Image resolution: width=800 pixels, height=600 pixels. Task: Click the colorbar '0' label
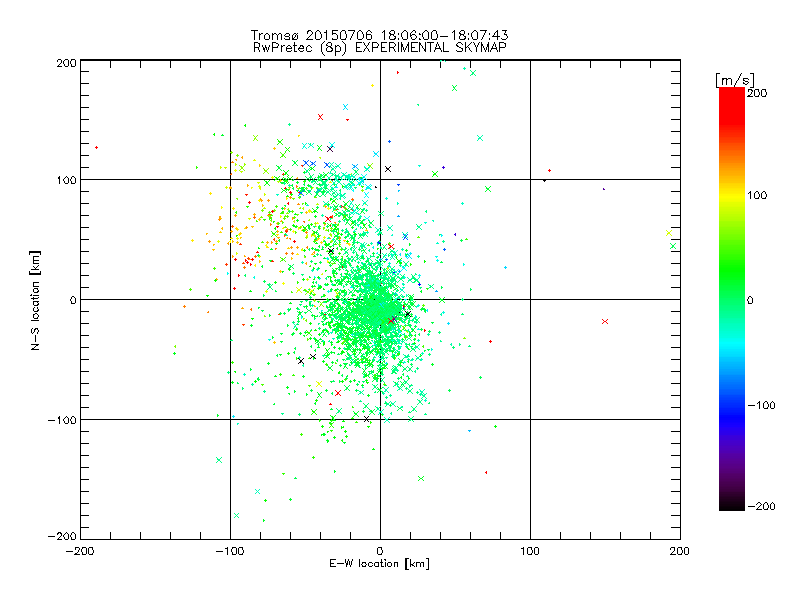coord(750,300)
